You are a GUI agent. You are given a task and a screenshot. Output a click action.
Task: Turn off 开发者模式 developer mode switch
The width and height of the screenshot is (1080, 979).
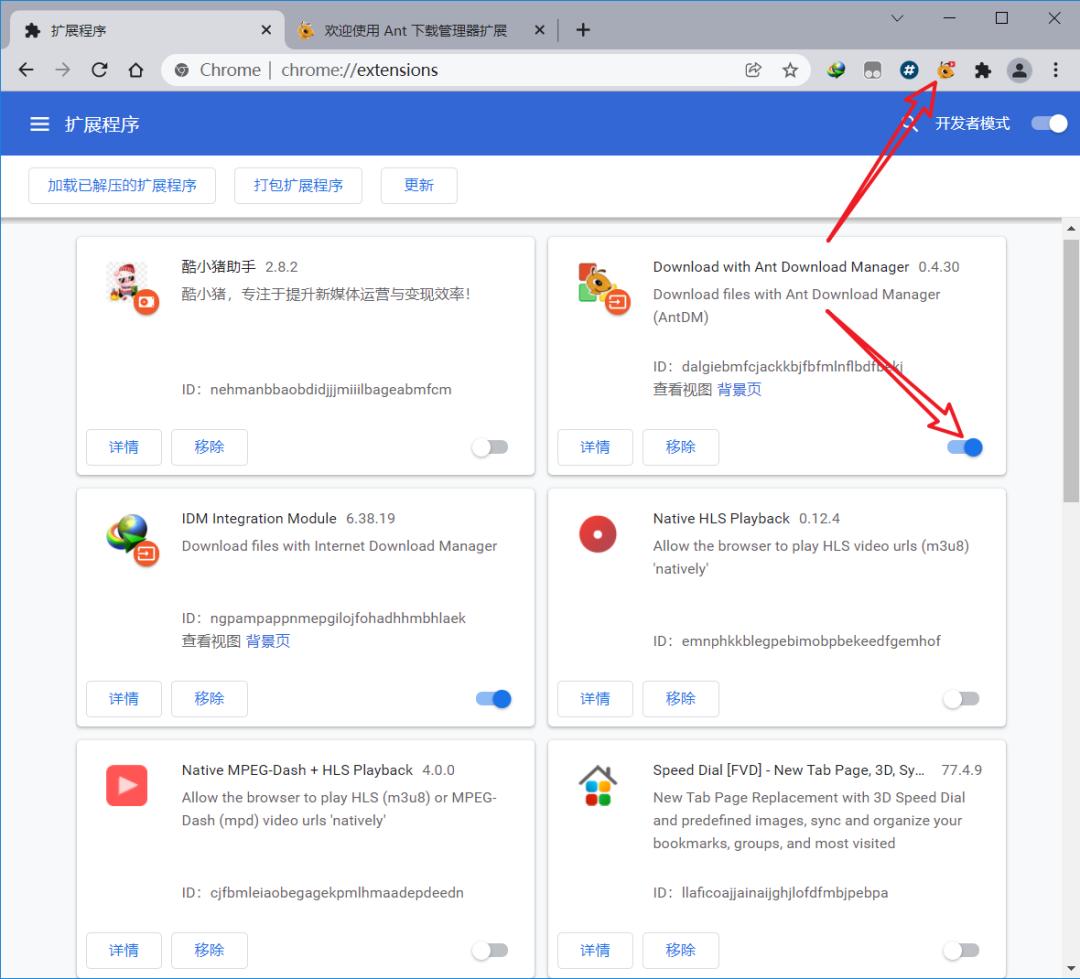point(1049,124)
